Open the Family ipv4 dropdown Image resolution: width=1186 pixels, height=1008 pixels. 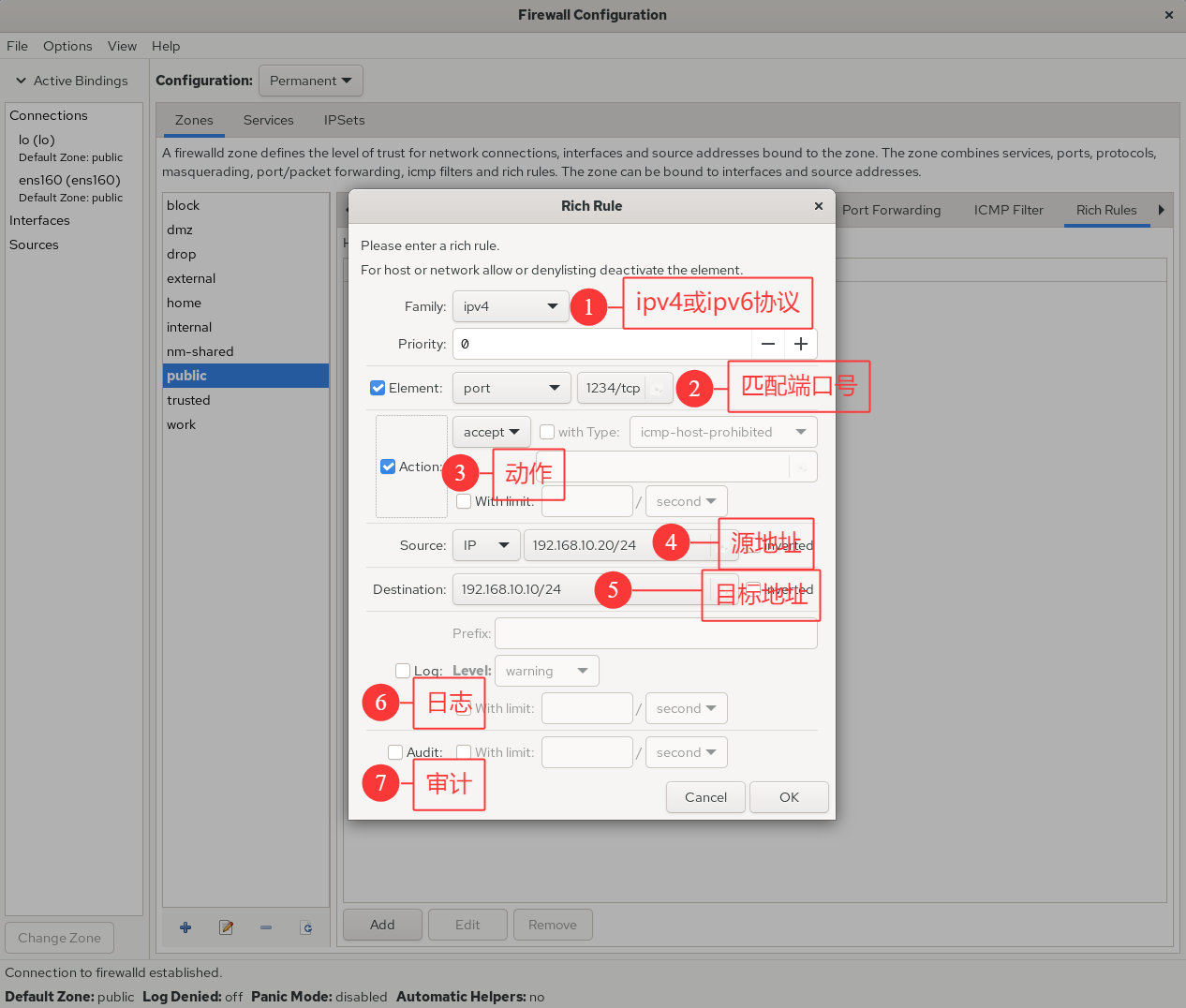[511, 306]
